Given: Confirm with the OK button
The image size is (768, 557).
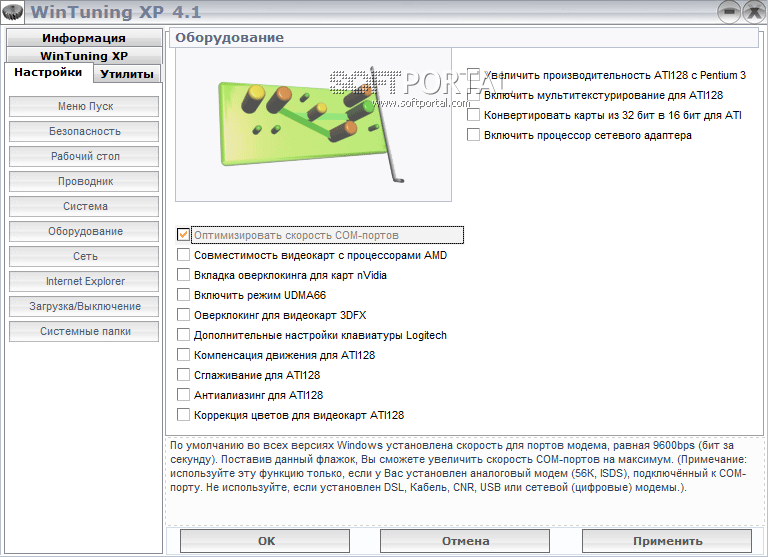Looking at the screenshot, I should tap(265, 541).
